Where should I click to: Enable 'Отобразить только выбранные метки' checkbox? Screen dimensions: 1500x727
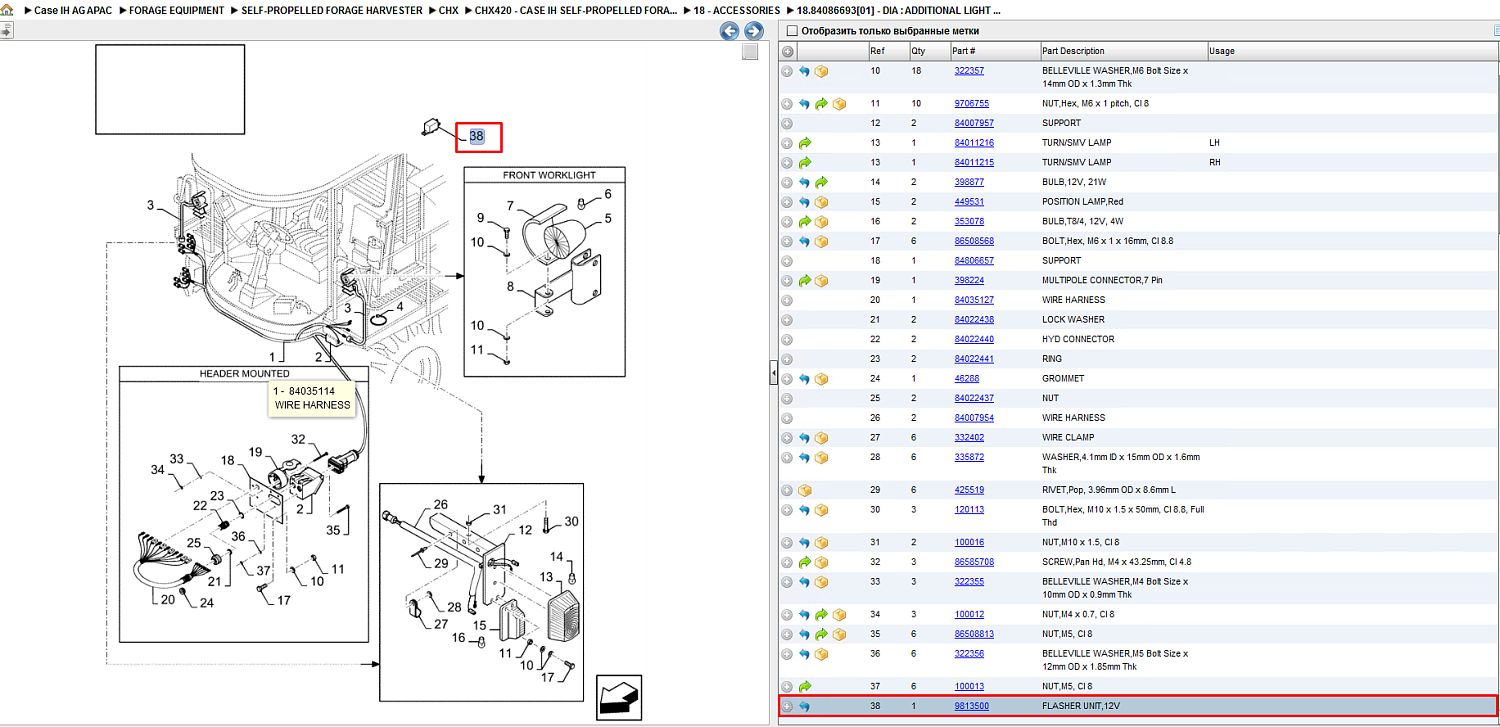pyautogui.click(x=792, y=31)
